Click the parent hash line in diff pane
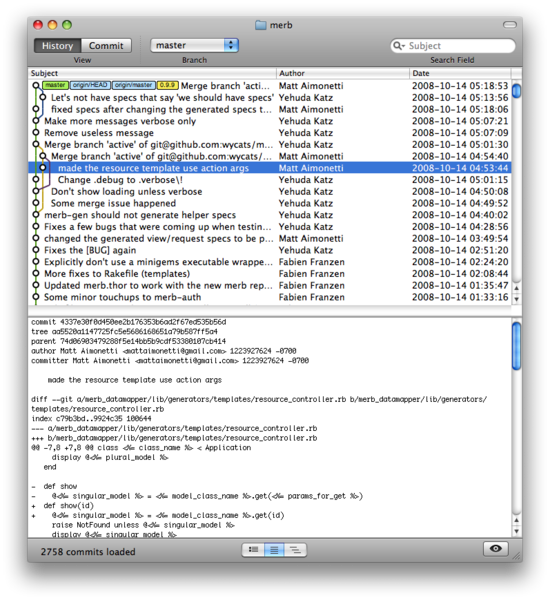Screen dimensions: 550x600 (129, 341)
